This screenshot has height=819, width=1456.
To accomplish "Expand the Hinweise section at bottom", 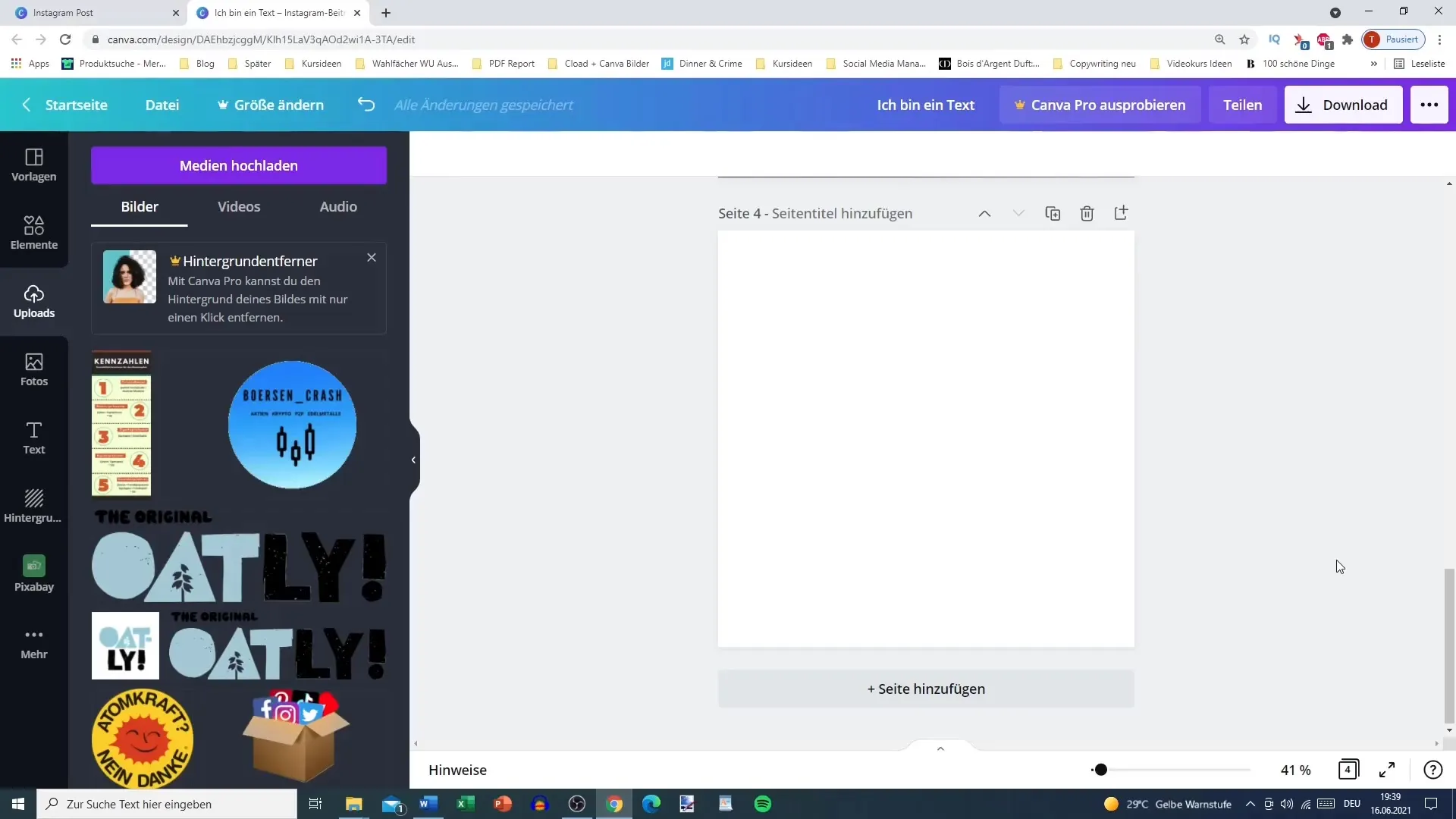I will coord(941,748).
